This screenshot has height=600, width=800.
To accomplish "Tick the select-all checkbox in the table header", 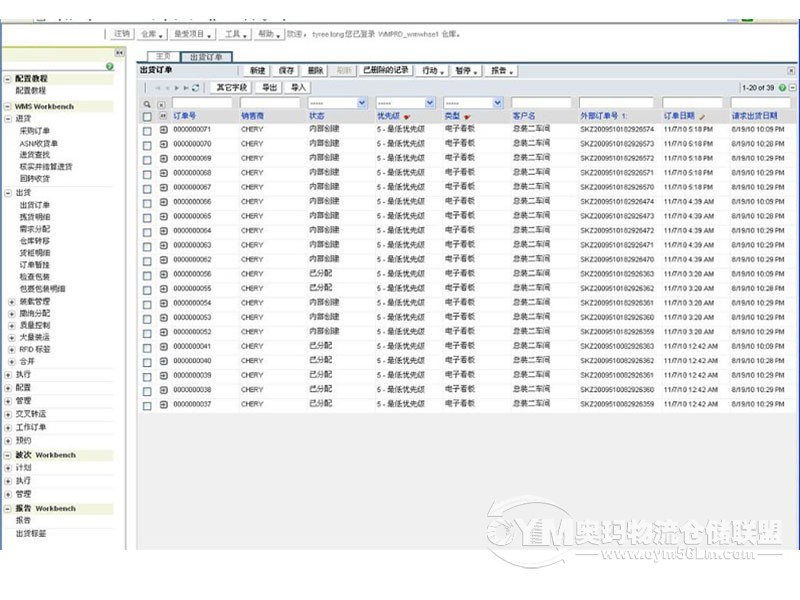I will point(147,117).
